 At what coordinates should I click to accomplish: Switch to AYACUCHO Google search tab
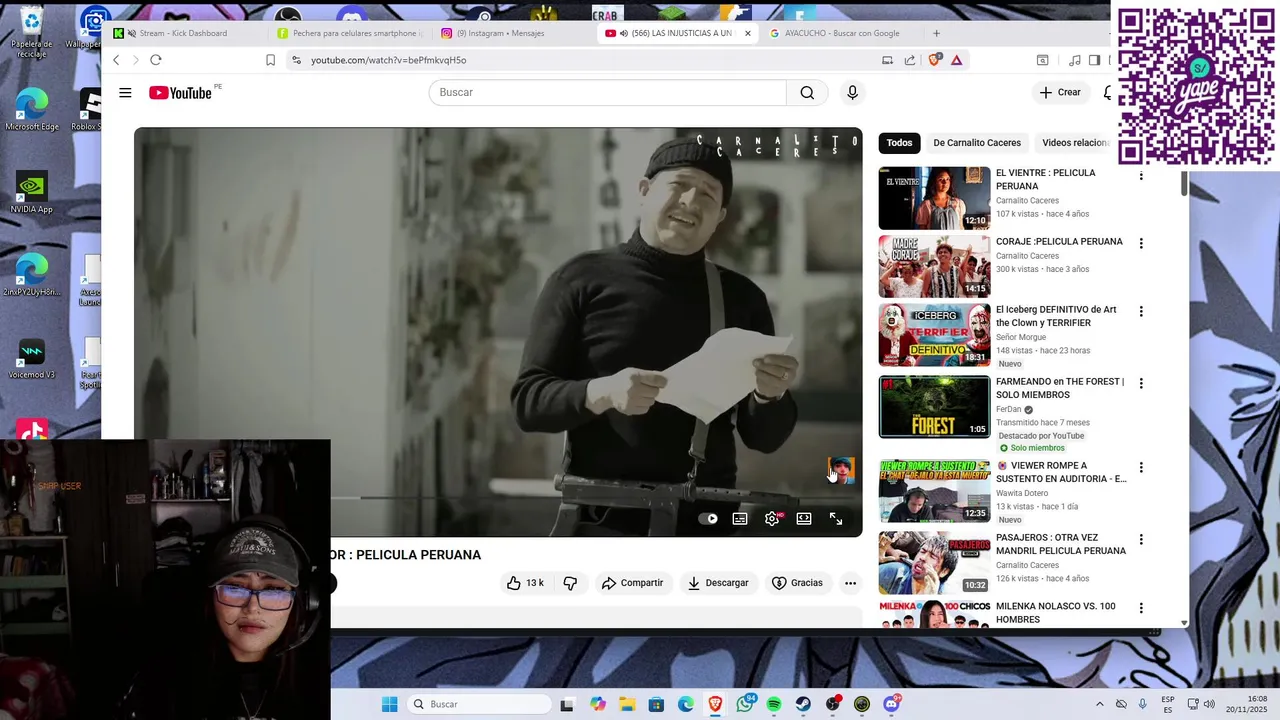842,33
